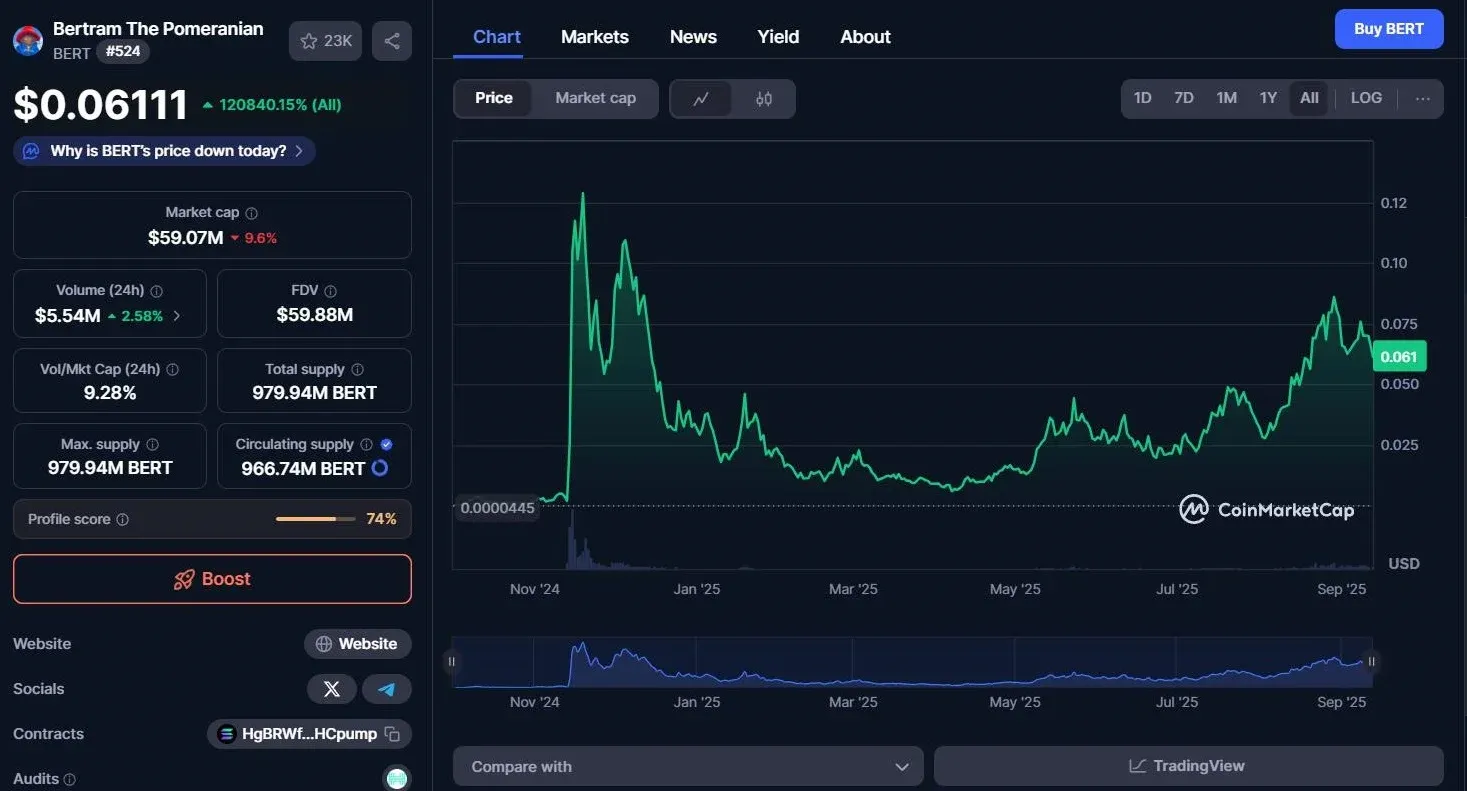The height and width of the screenshot is (791, 1467).
Task: Click the AI icon on price-down question
Action: (x=31, y=151)
